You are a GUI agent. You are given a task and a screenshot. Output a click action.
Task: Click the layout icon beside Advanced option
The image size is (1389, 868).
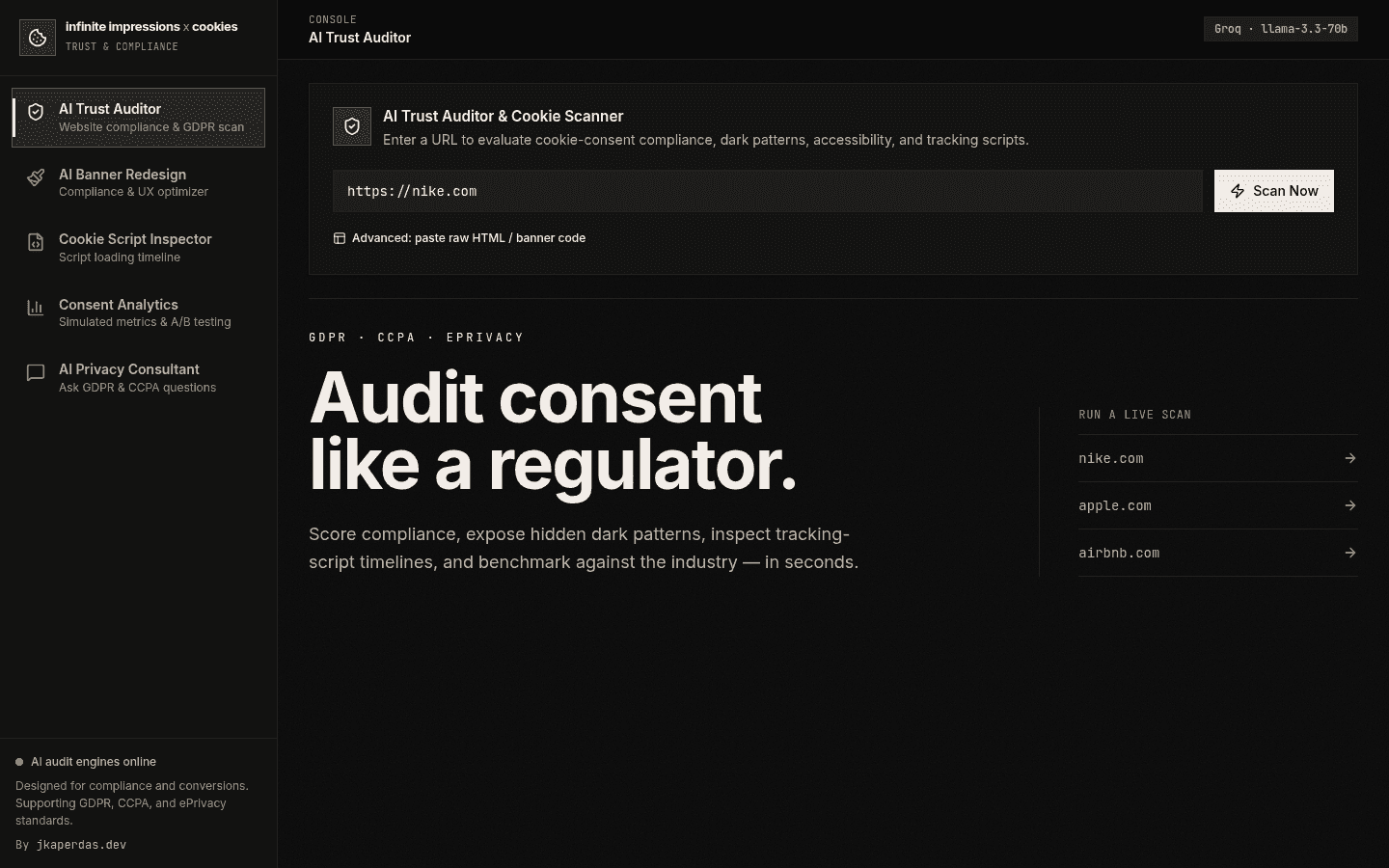pyautogui.click(x=340, y=238)
